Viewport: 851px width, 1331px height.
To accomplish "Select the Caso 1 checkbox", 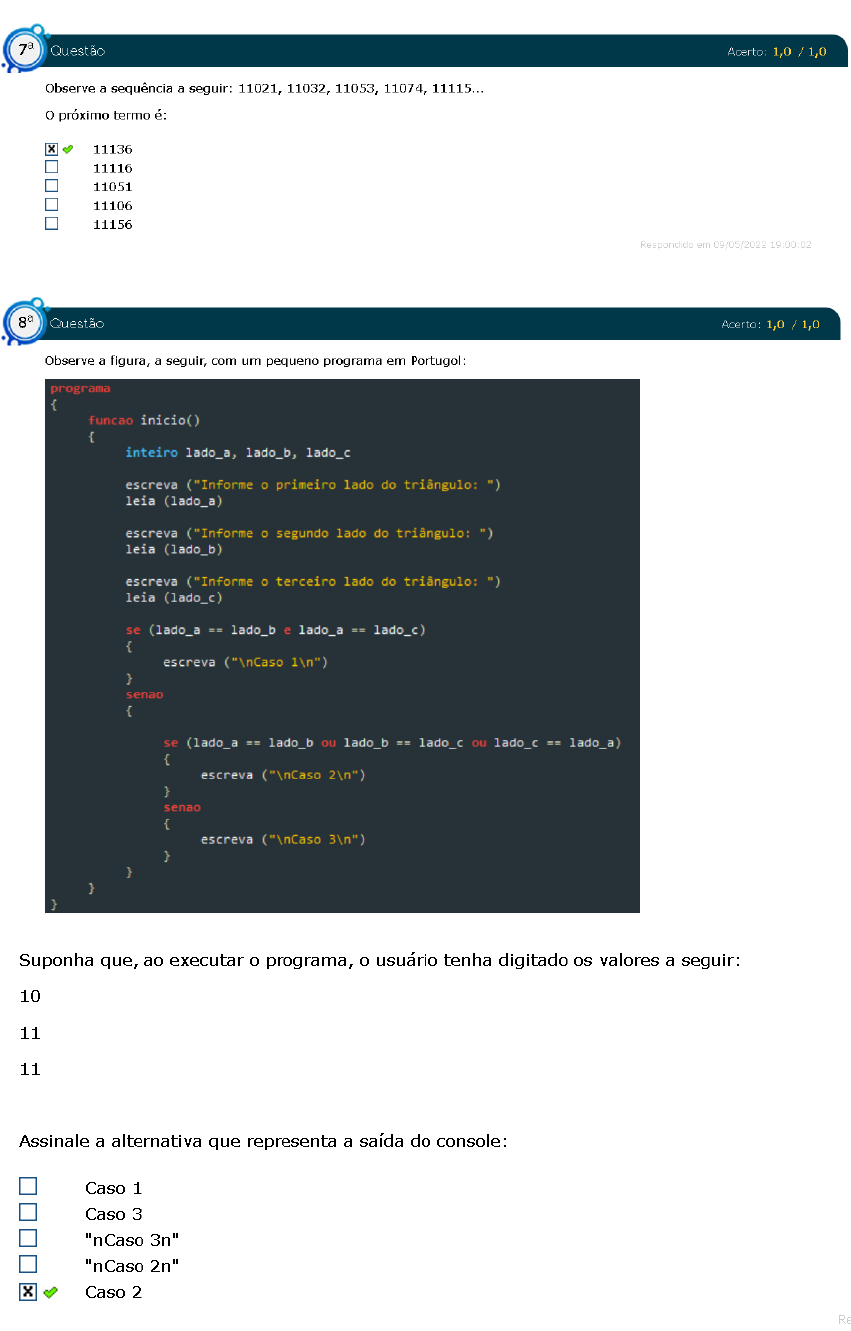I will click(x=28, y=1186).
